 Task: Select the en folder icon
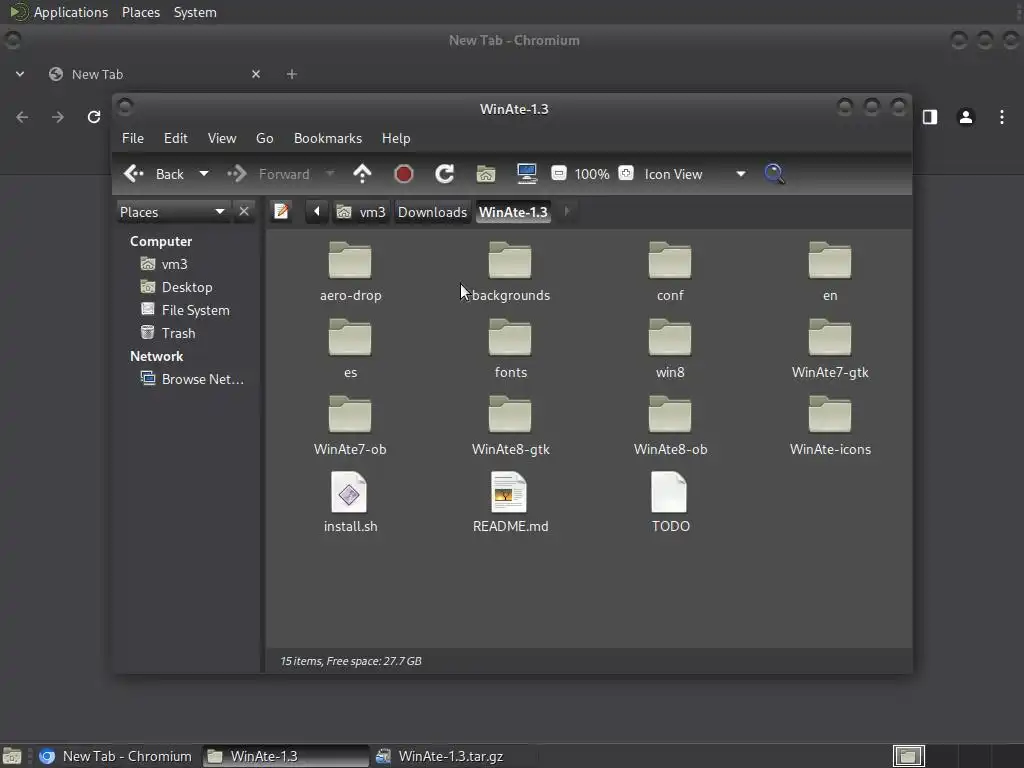click(x=830, y=261)
